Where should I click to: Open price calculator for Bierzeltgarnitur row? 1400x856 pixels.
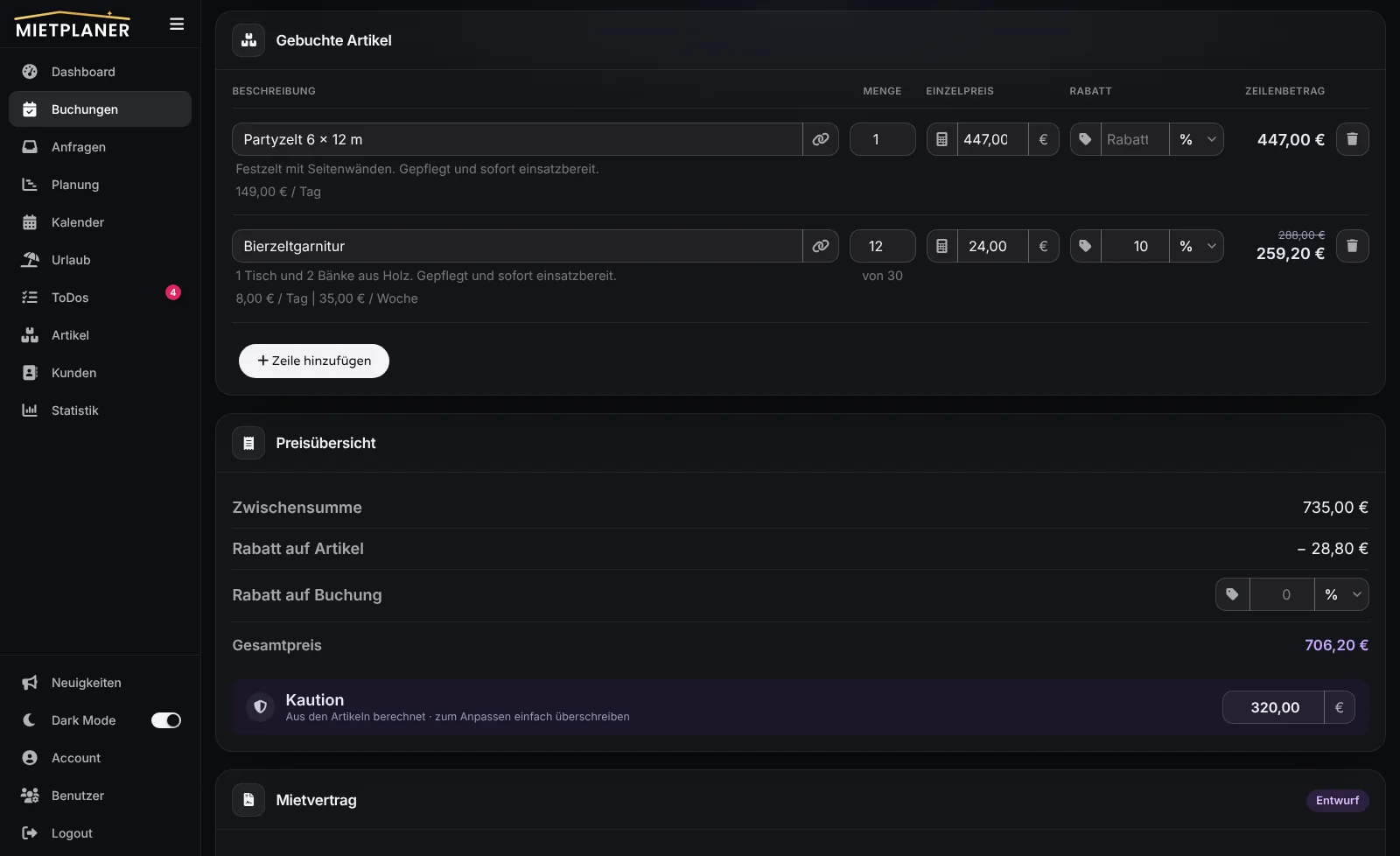(942, 246)
